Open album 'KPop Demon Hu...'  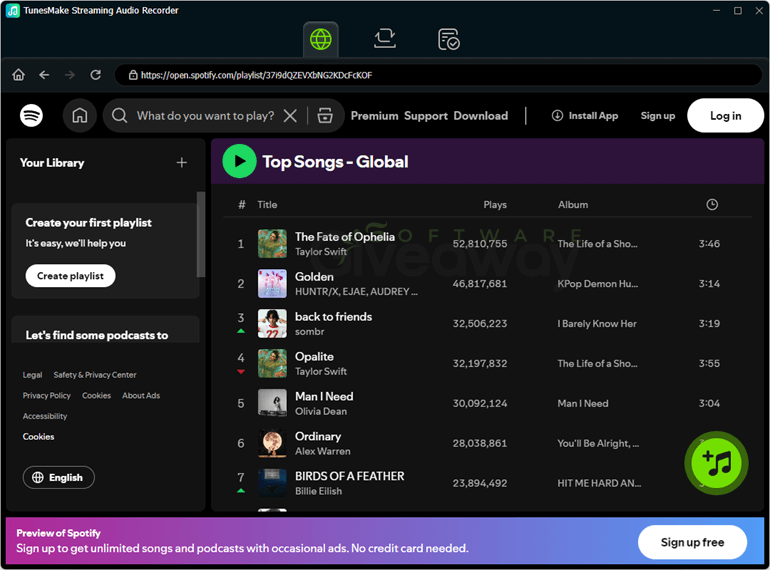[598, 284]
